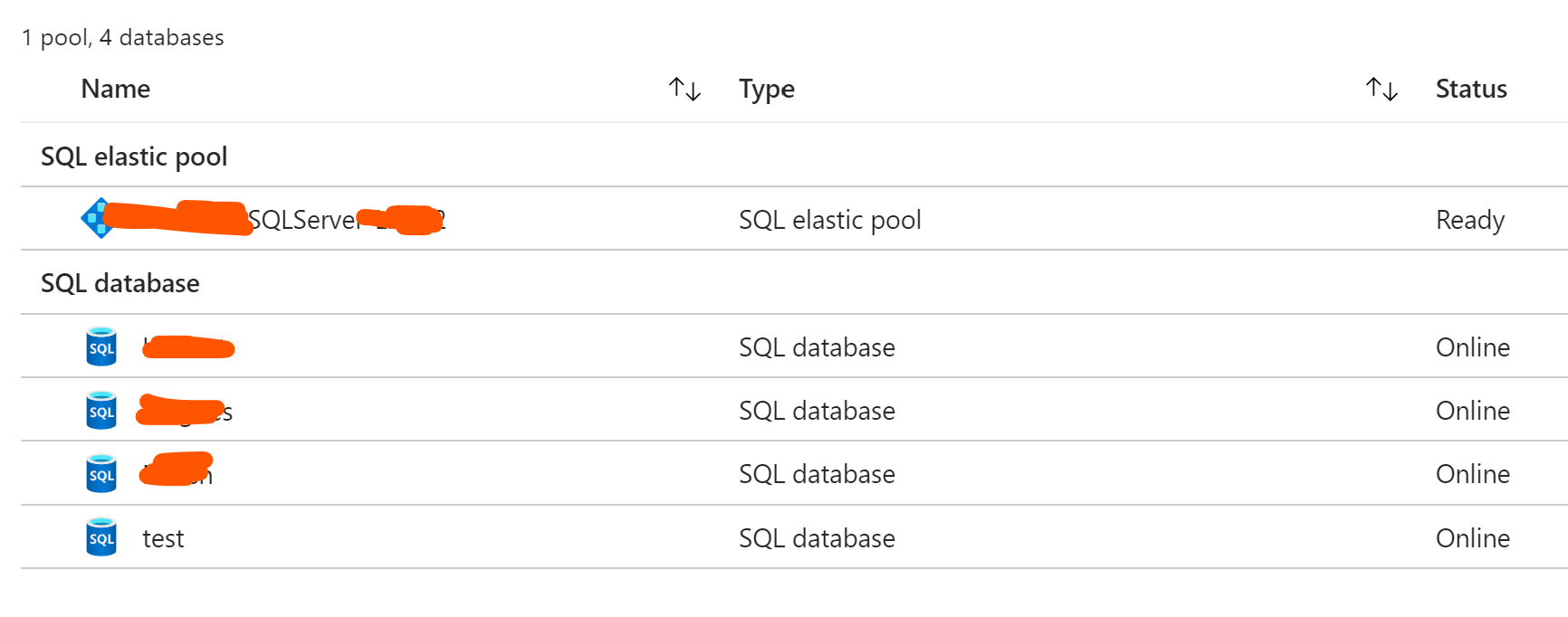
Task: Click the elastic pool row's Type cell
Action: [829, 220]
